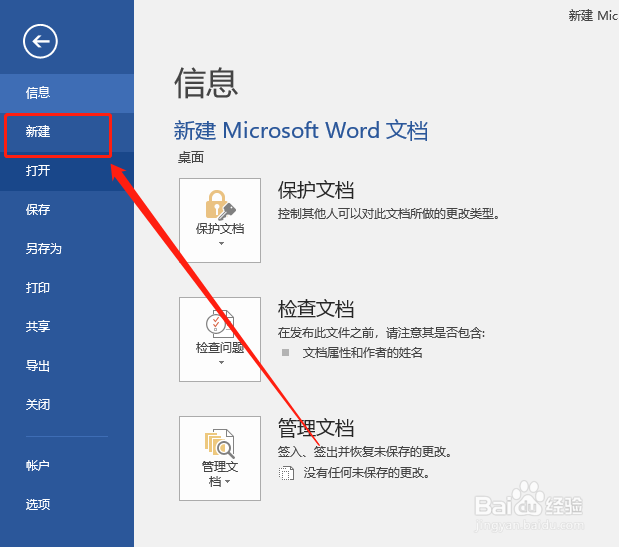Go to the 共享 section
619x547 pixels.
[67, 326]
